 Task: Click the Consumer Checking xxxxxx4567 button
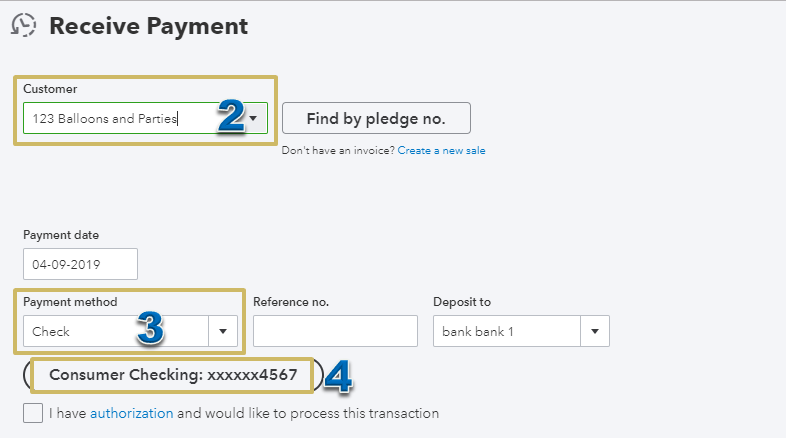coord(172,375)
